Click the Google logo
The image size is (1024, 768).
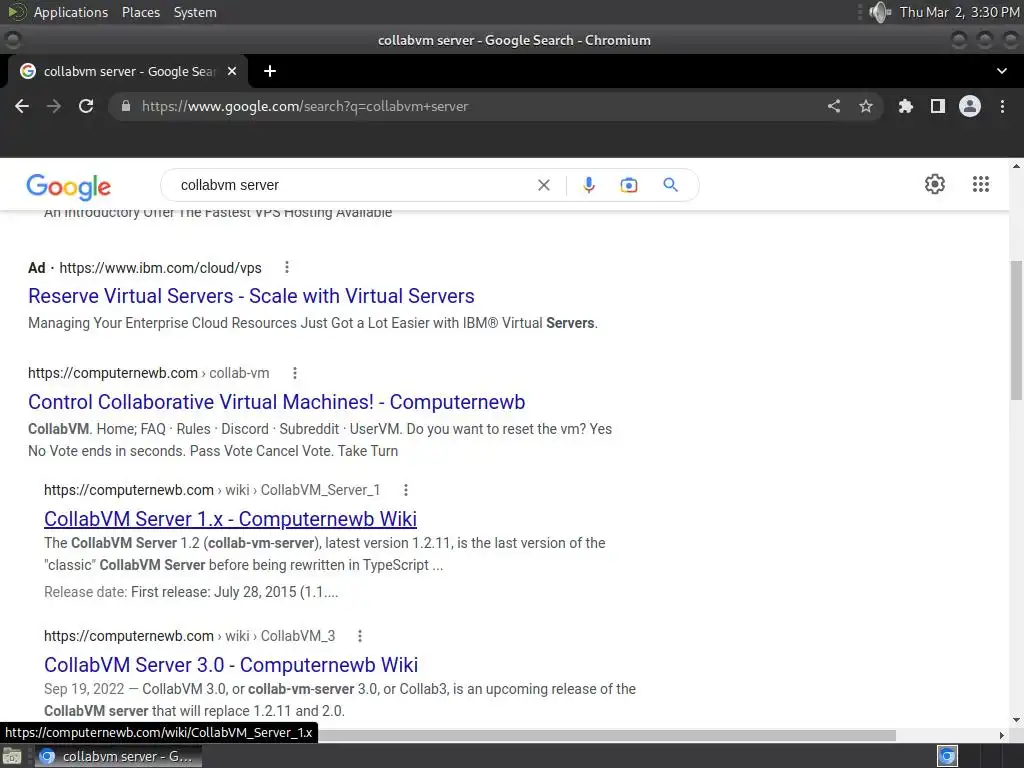click(69, 187)
